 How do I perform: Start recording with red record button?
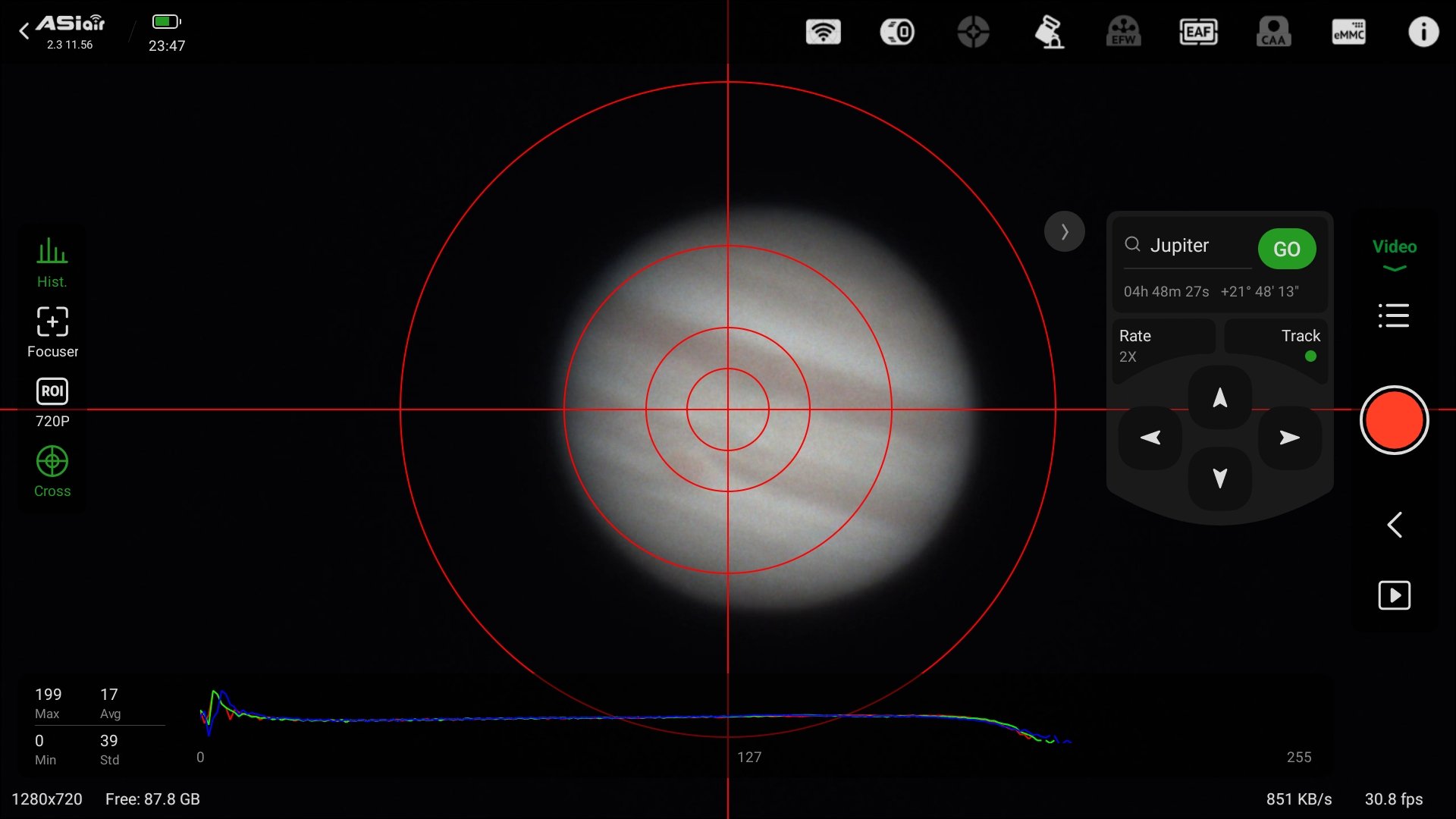click(1394, 420)
